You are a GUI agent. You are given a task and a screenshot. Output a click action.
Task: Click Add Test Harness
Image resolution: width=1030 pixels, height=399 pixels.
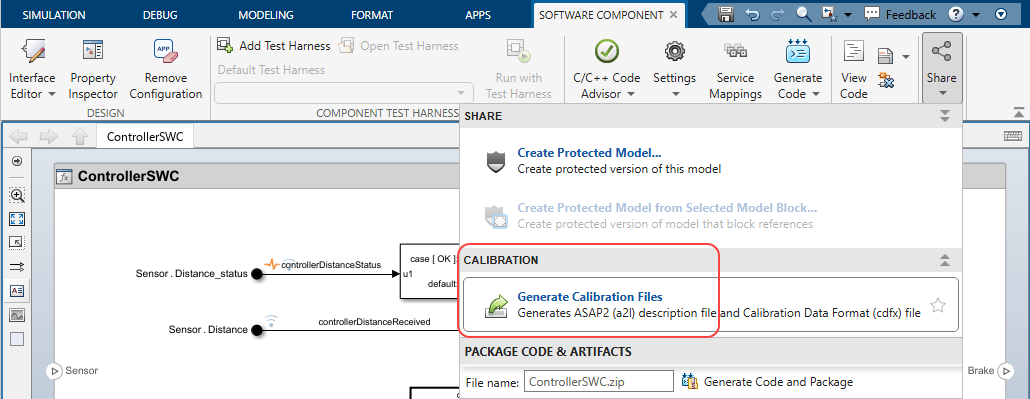point(274,46)
